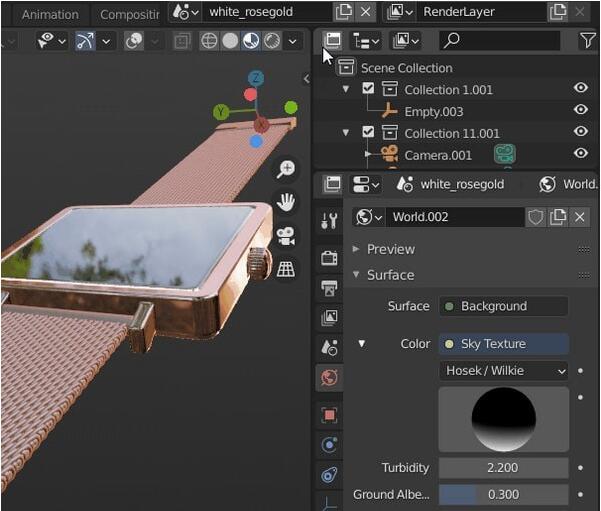Hide Collection 11.001 with eye icon

point(581,131)
